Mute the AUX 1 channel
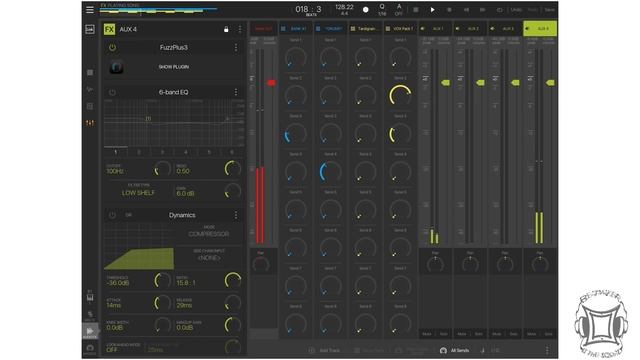Image resolution: width=640 pixels, height=360 pixels. 427,334
